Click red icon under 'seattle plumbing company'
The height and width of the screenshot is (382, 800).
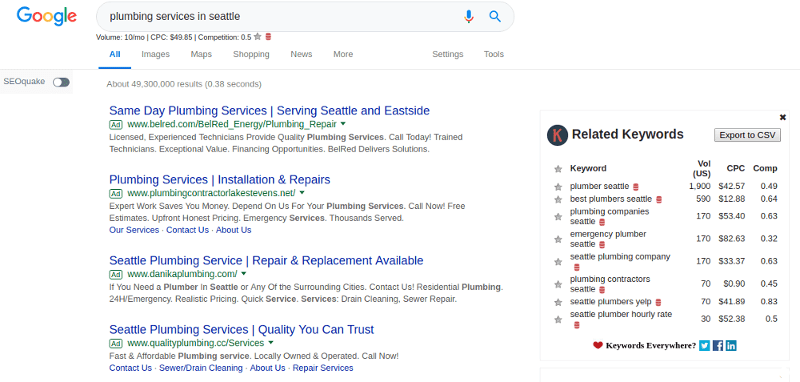point(577,267)
